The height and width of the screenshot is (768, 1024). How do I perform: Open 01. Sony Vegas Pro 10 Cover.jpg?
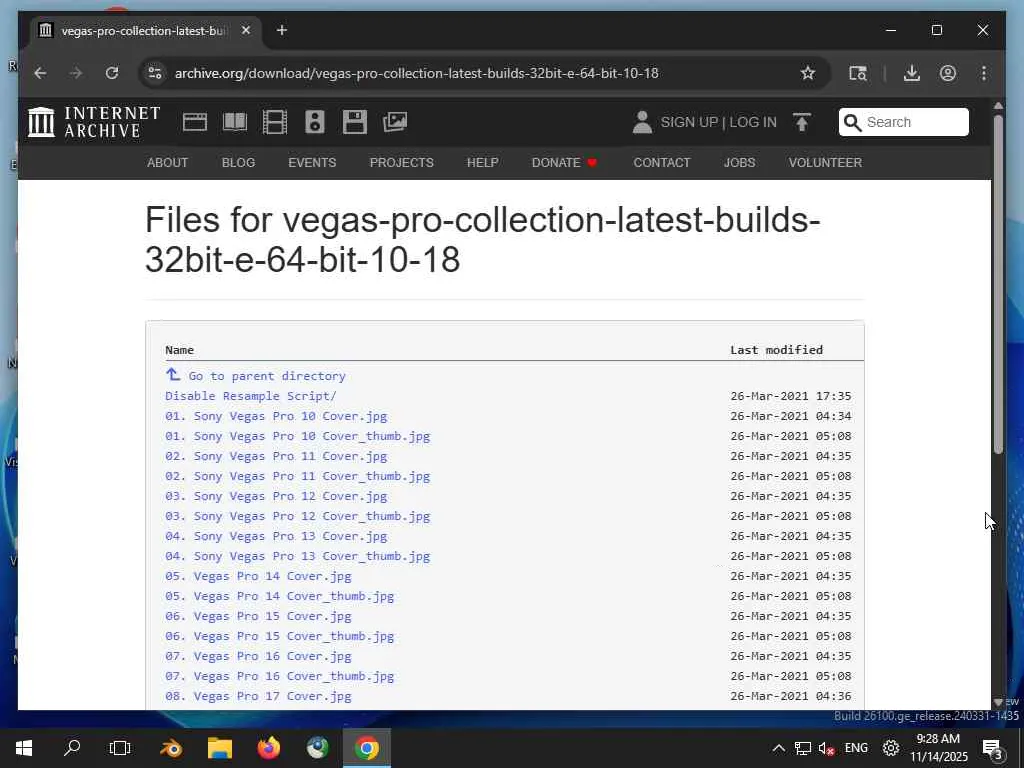pyautogui.click(x=276, y=416)
